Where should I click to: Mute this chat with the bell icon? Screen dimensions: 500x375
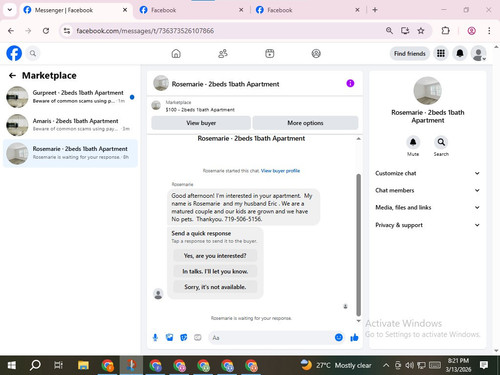click(413, 142)
